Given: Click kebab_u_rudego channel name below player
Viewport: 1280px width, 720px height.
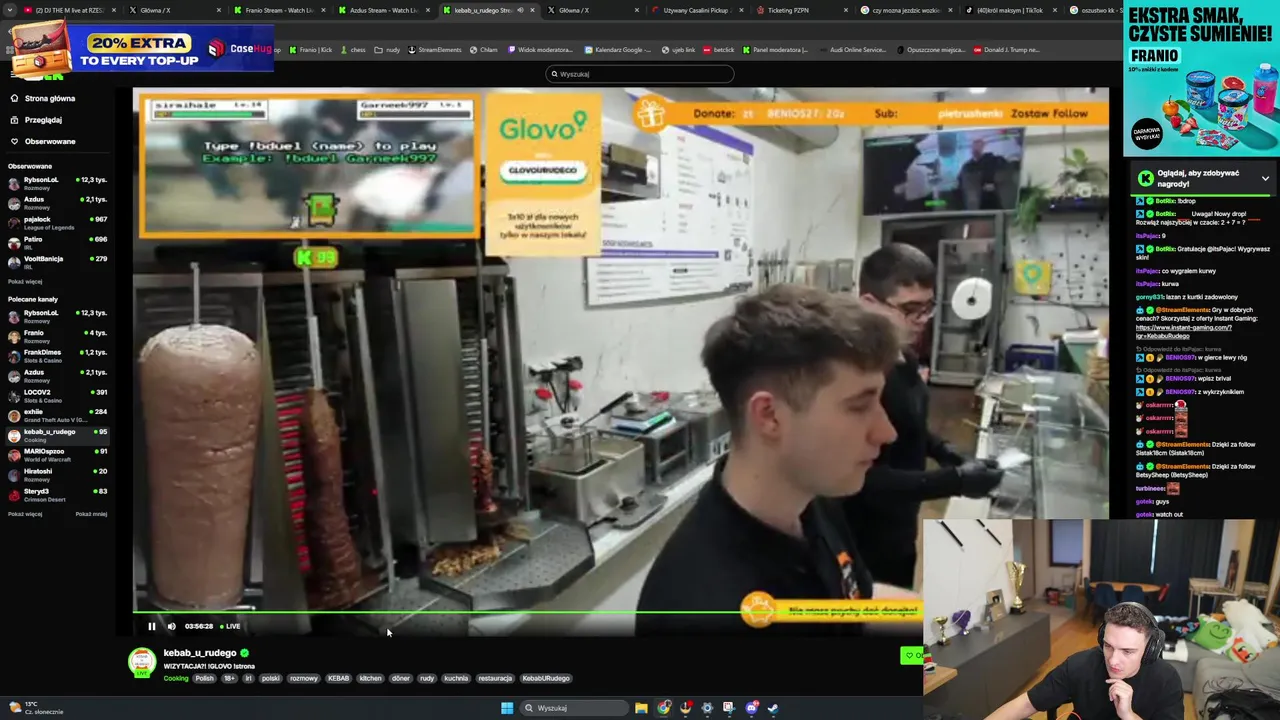Looking at the screenshot, I should point(200,653).
